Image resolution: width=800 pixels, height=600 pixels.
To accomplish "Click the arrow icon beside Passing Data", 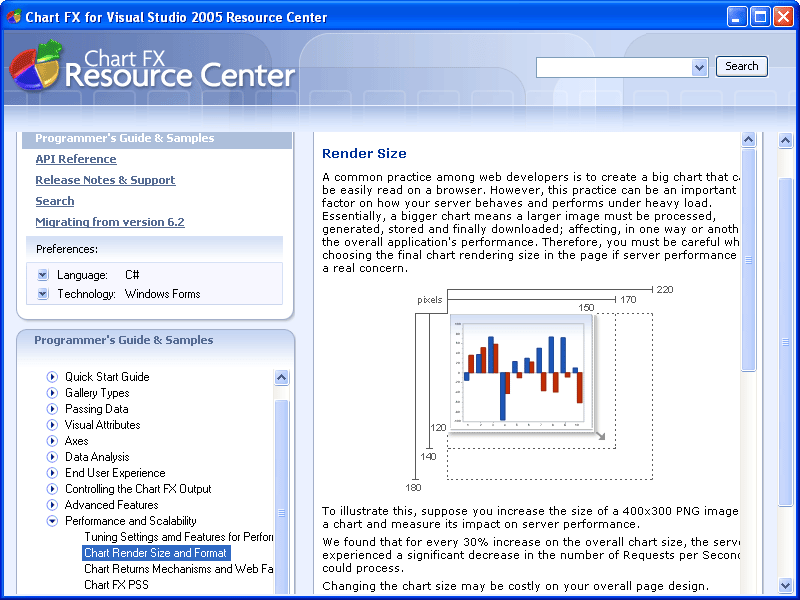I will point(52,409).
